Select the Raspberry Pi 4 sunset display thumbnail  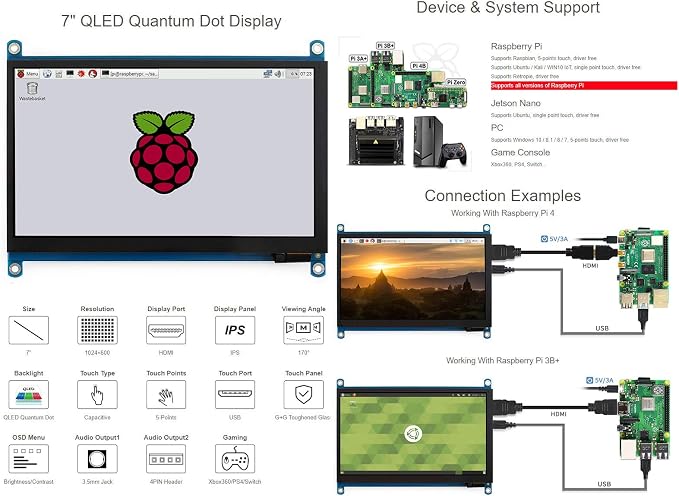414,281
